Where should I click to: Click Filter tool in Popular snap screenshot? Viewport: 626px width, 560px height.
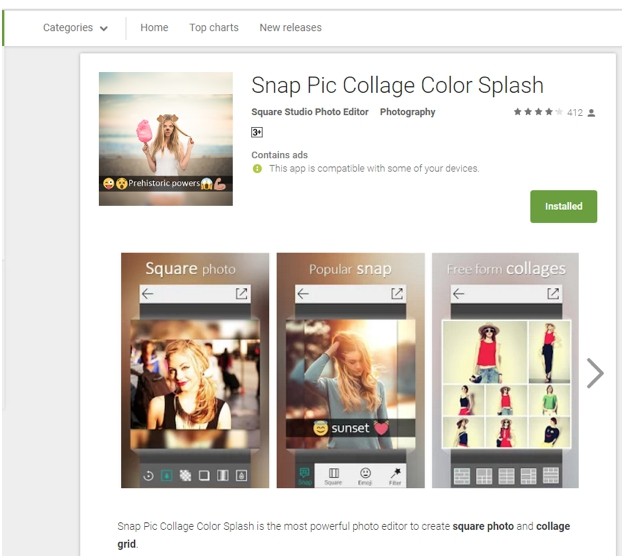point(395,474)
